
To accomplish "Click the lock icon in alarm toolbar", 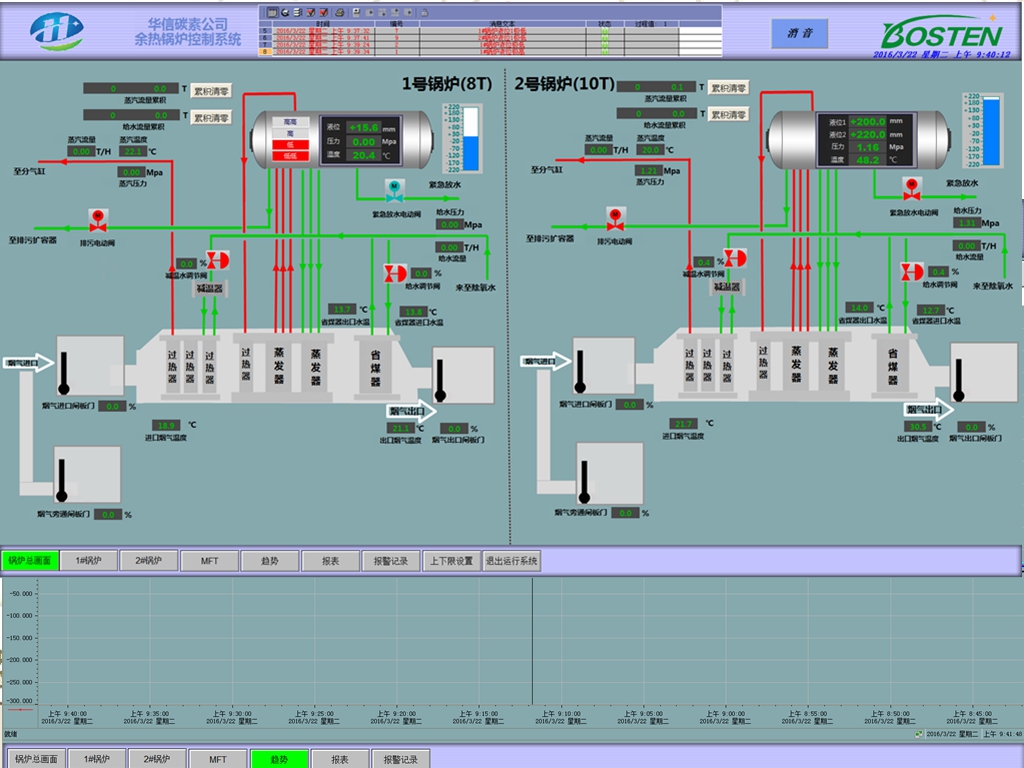I will pyautogui.click(x=424, y=12).
